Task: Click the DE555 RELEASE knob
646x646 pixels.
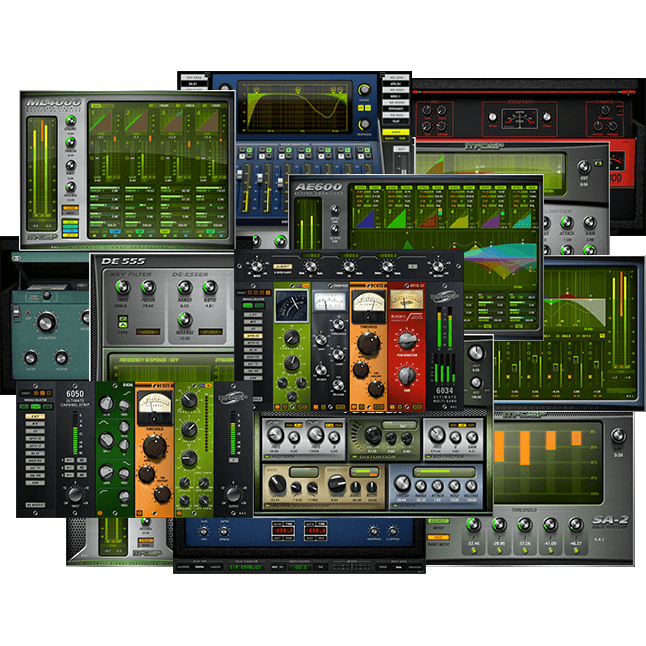Action: [185, 319]
